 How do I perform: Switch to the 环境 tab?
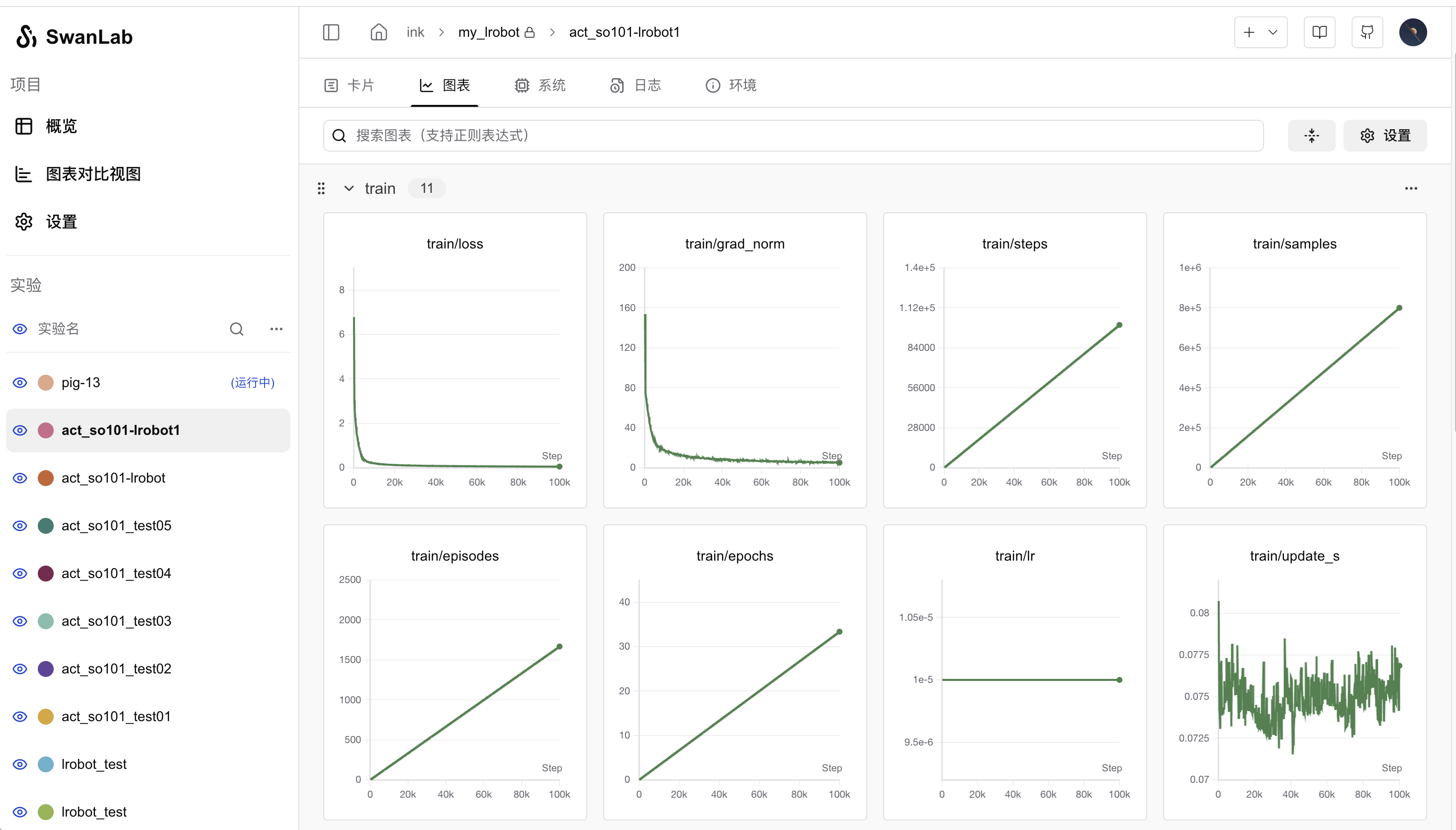730,85
